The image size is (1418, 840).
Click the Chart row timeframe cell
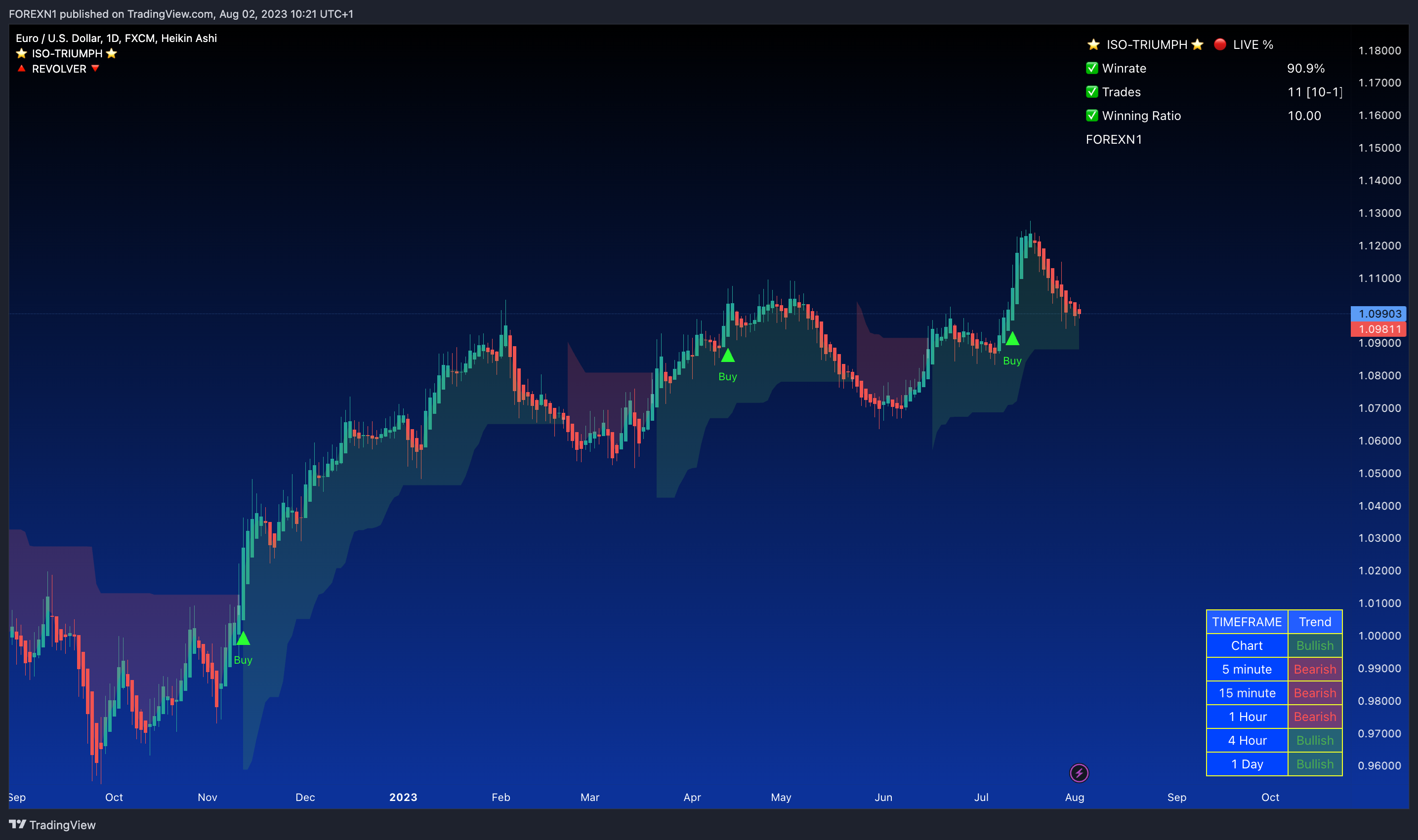pyautogui.click(x=1247, y=645)
